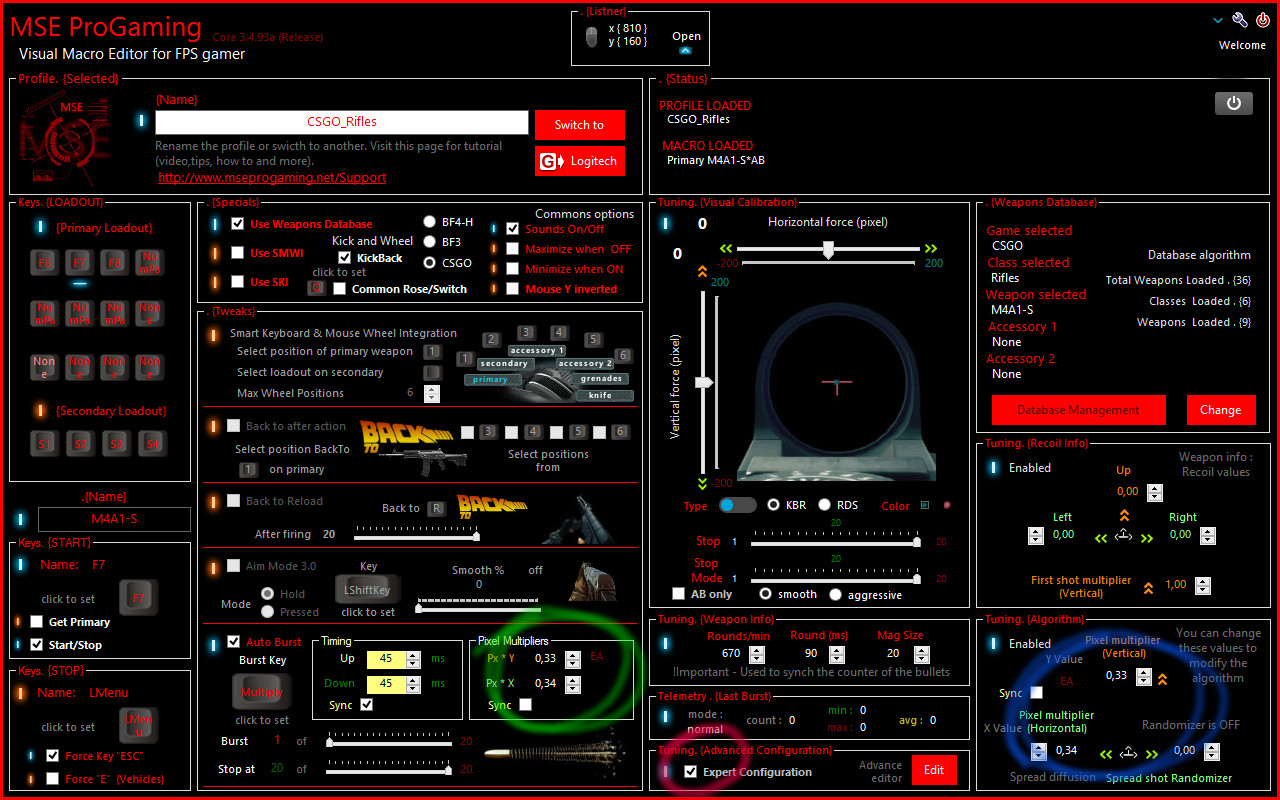
Task: Click the Vertical force slider handle
Action: [x=704, y=382]
